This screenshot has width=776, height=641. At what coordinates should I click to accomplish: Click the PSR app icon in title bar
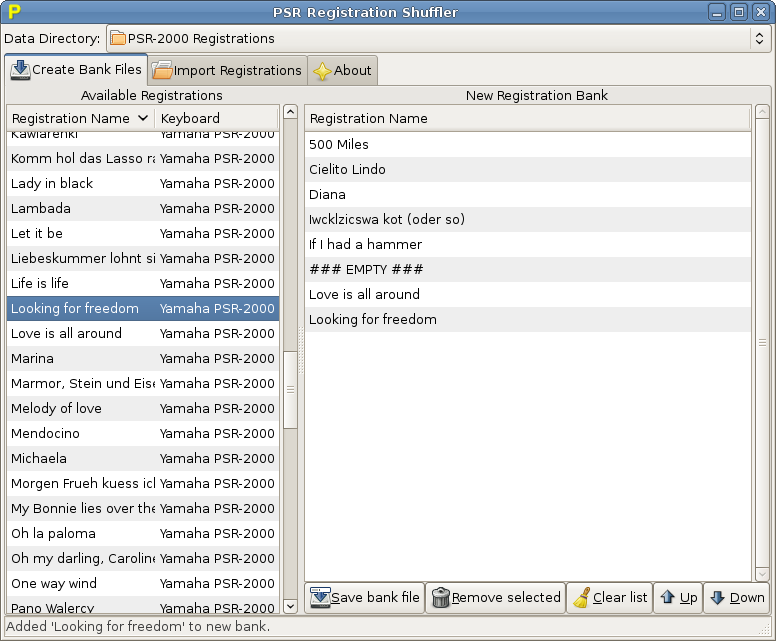14,12
